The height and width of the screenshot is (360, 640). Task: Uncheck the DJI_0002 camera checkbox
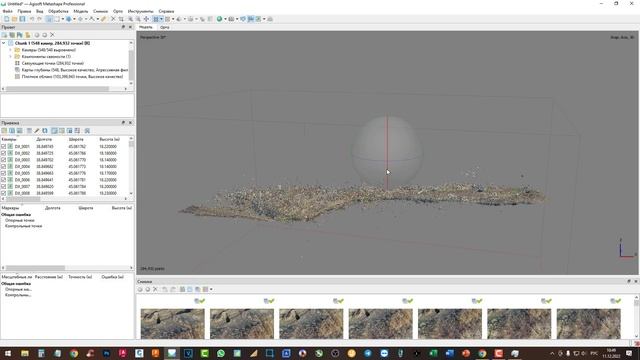(x=4, y=153)
